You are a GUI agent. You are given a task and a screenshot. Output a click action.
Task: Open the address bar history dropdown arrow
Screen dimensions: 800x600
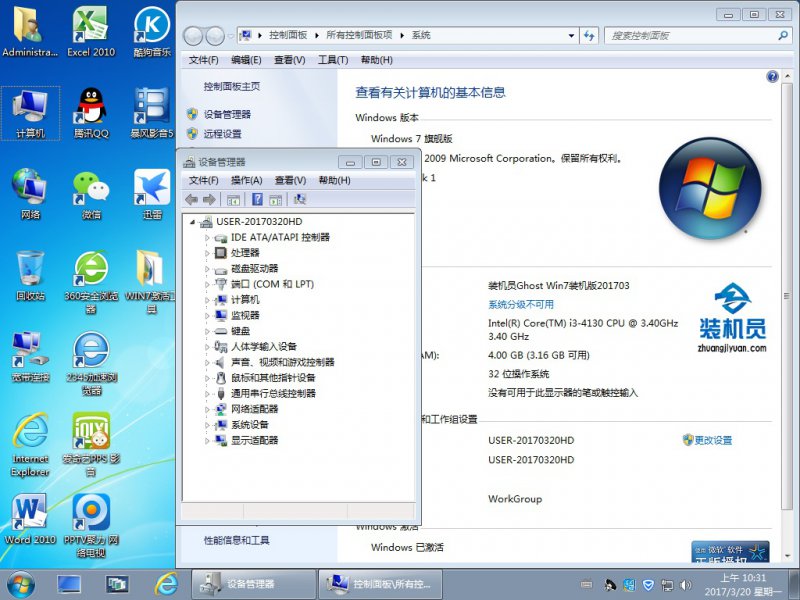571,36
